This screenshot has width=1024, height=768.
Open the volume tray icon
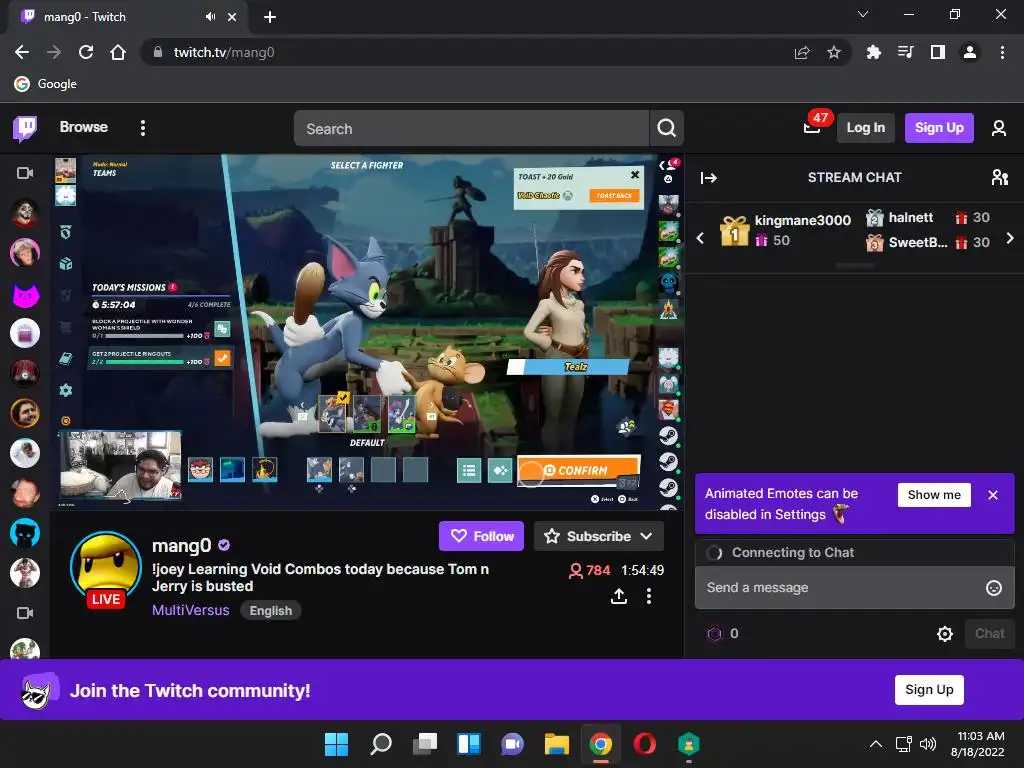pos(927,744)
